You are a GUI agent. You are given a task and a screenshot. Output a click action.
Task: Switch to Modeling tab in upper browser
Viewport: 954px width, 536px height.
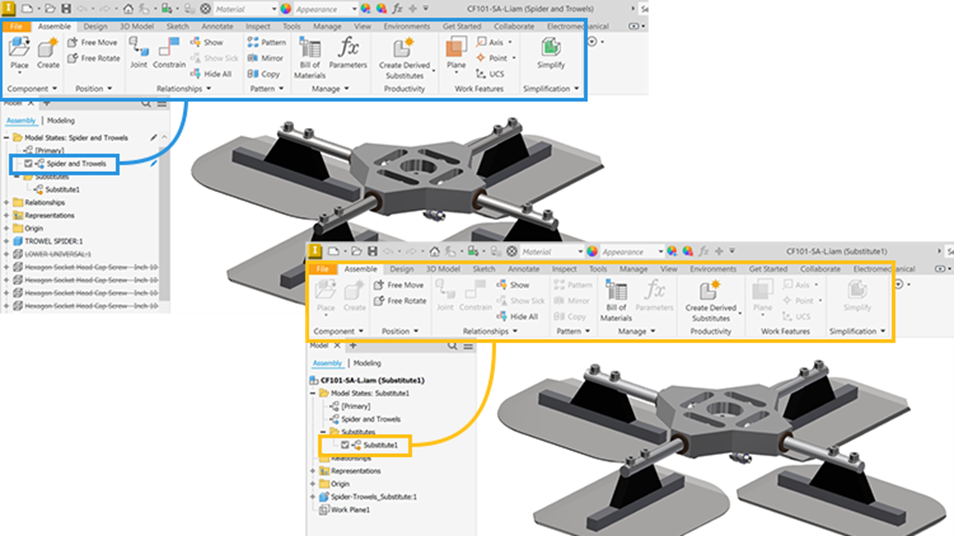(61, 120)
